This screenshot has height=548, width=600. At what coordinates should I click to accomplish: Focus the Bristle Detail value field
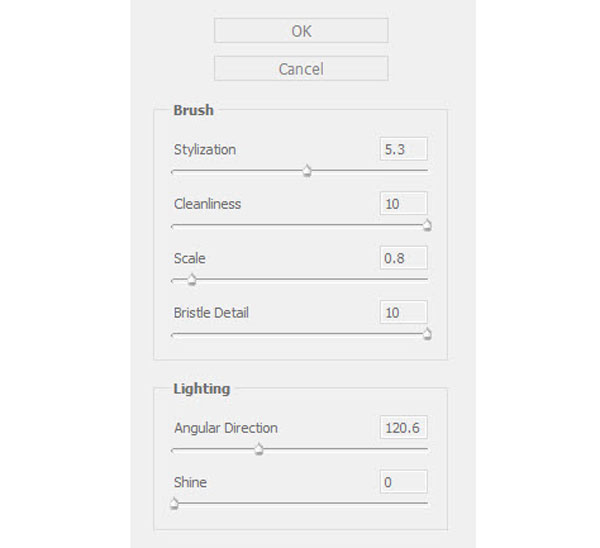403,312
